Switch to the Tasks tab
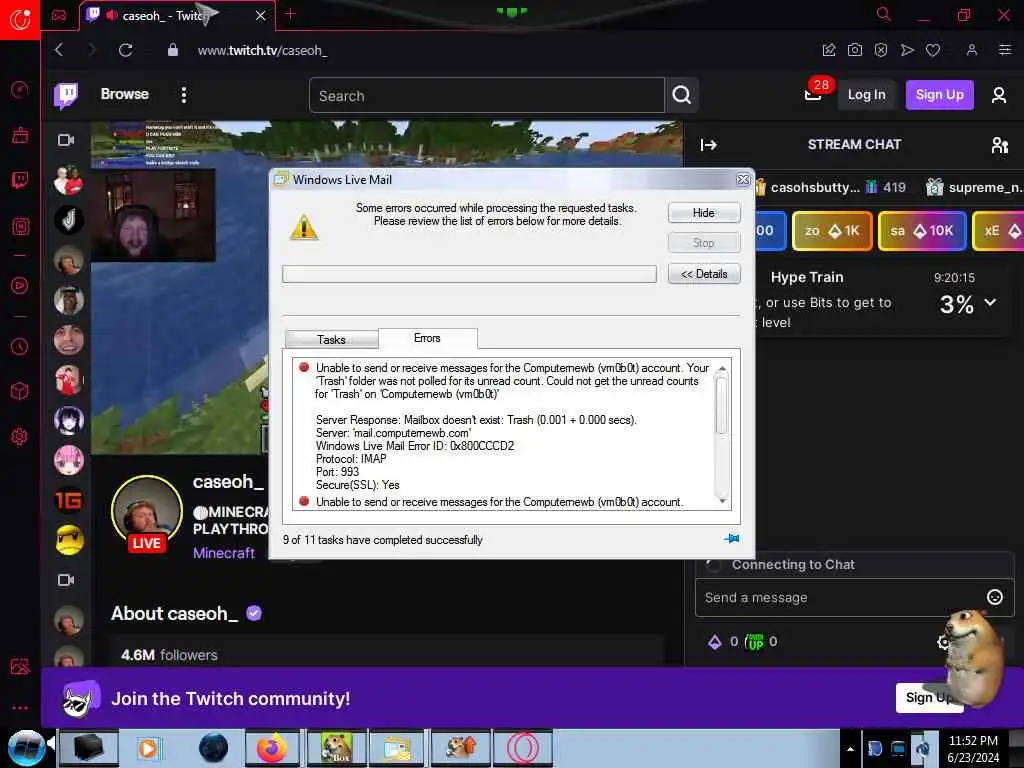 (331, 340)
